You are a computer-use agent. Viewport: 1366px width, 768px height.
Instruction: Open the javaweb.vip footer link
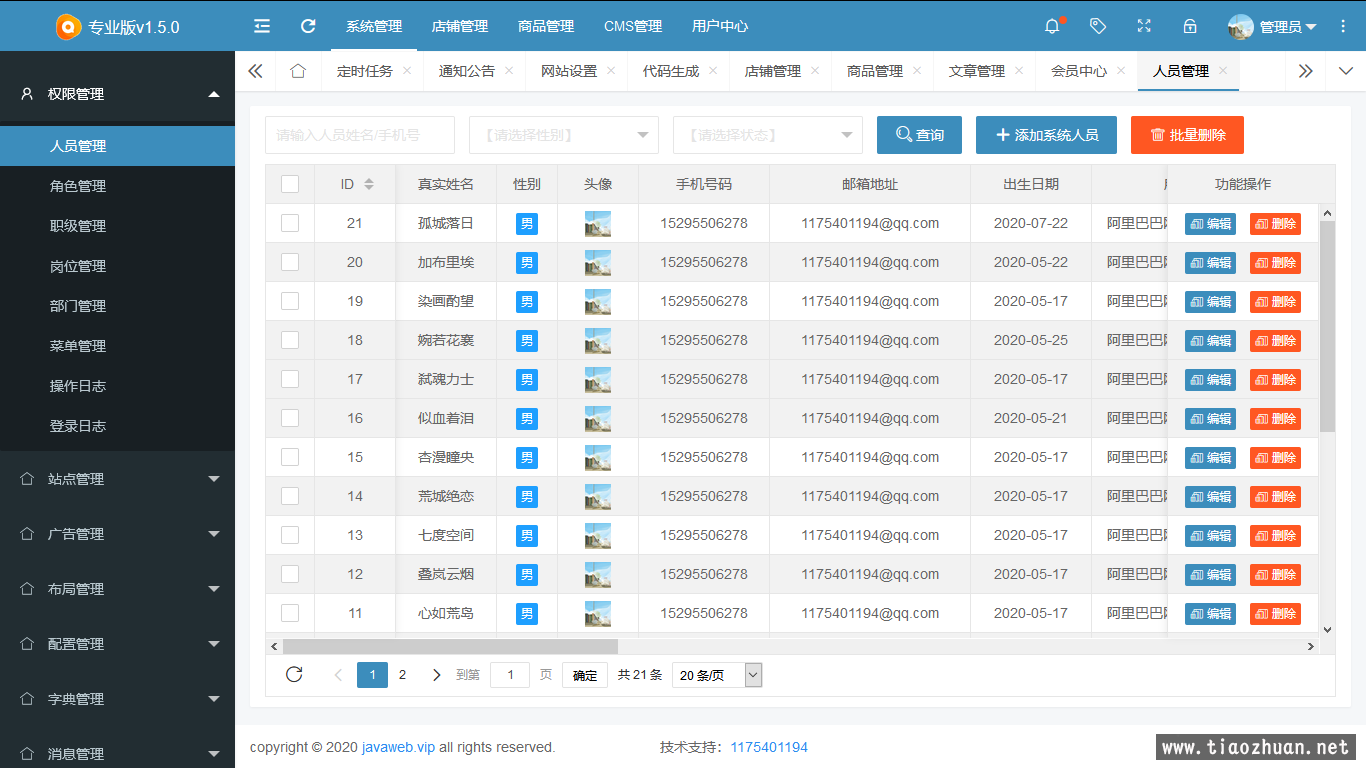point(398,747)
